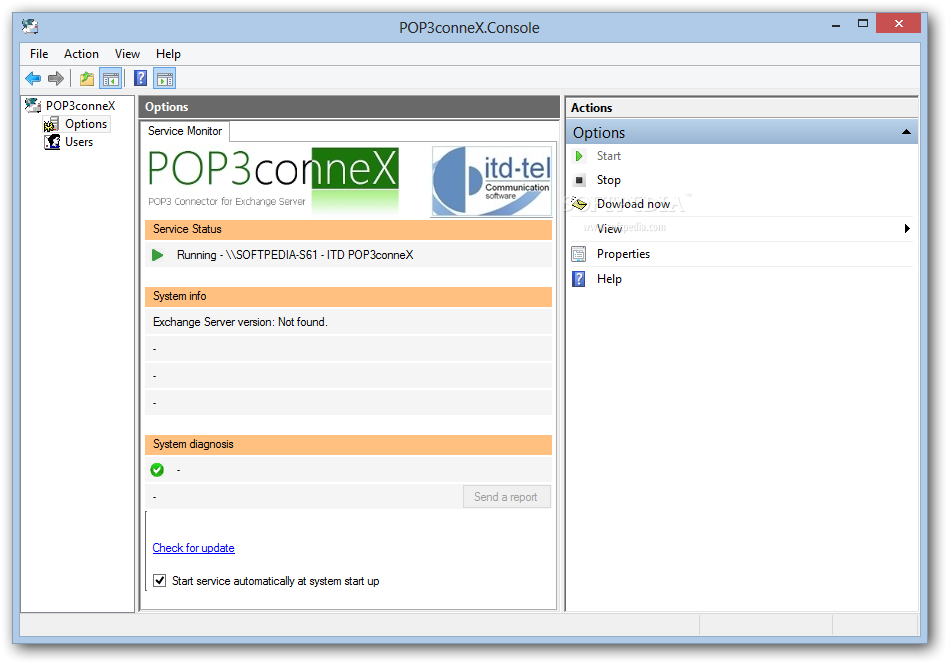Expand the View submenu arrow
Viewport: 948px width, 664px height.
907,229
